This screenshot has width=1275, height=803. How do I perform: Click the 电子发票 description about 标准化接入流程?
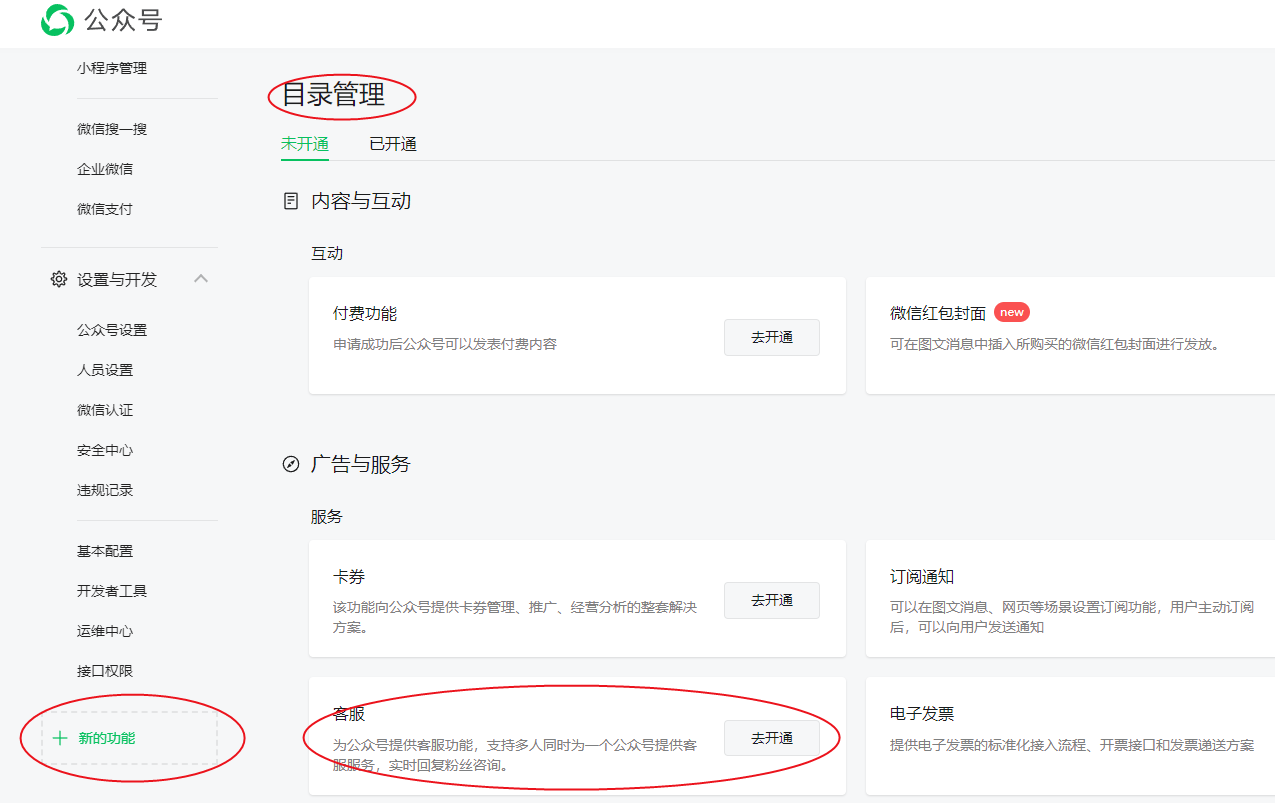(x=1072, y=745)
